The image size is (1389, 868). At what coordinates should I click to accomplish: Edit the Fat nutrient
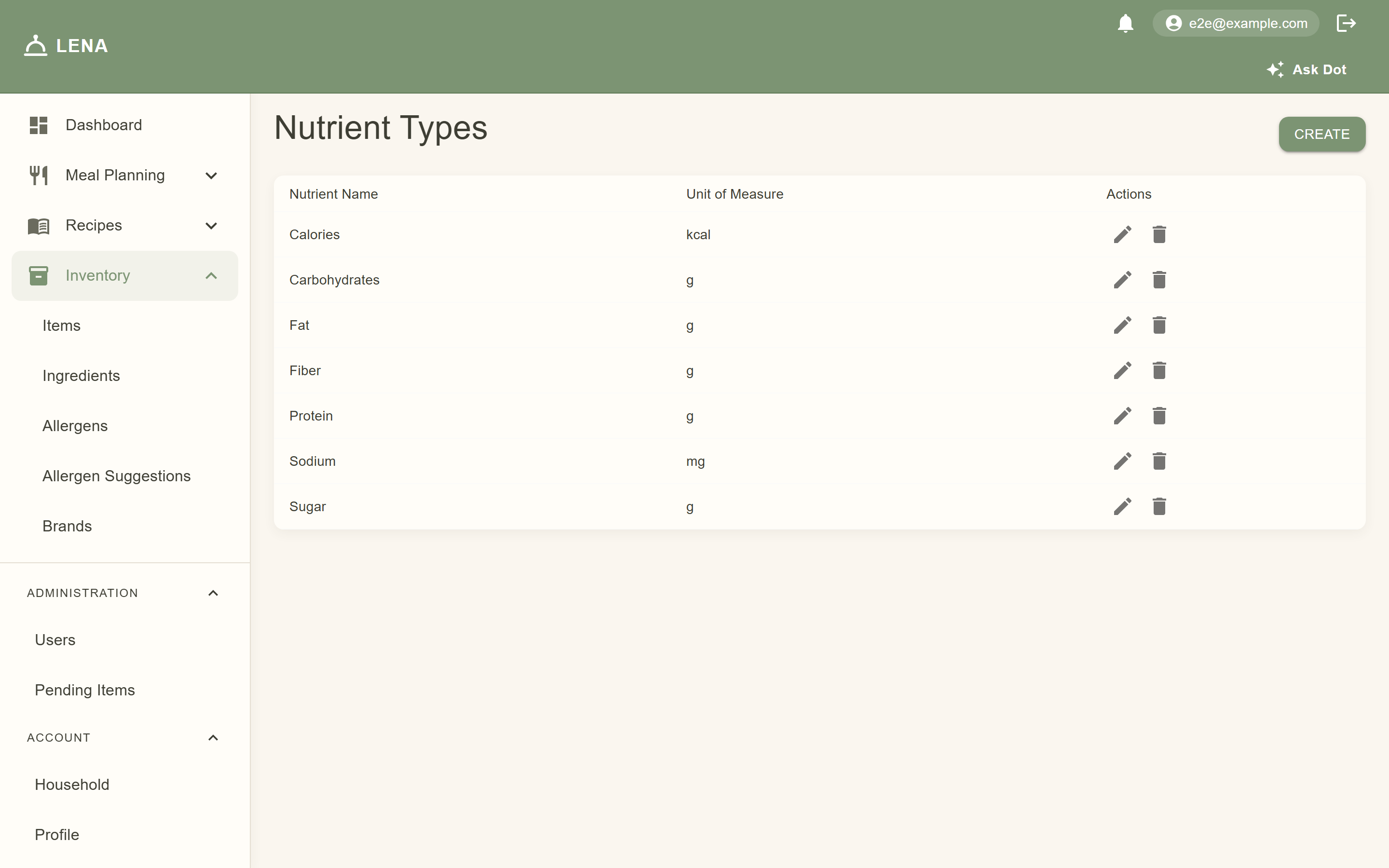pos(1123,325)
